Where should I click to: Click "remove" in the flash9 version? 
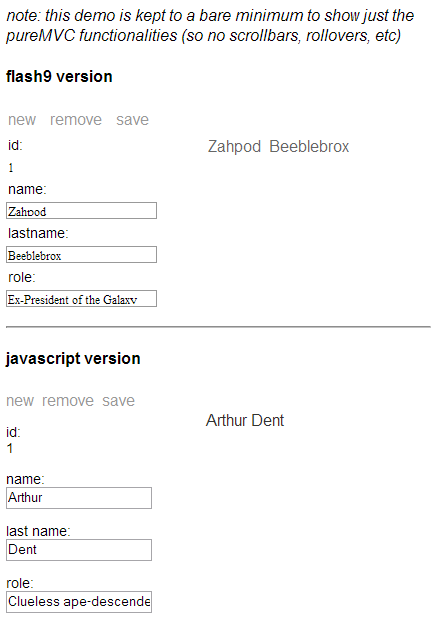[76, 120]
